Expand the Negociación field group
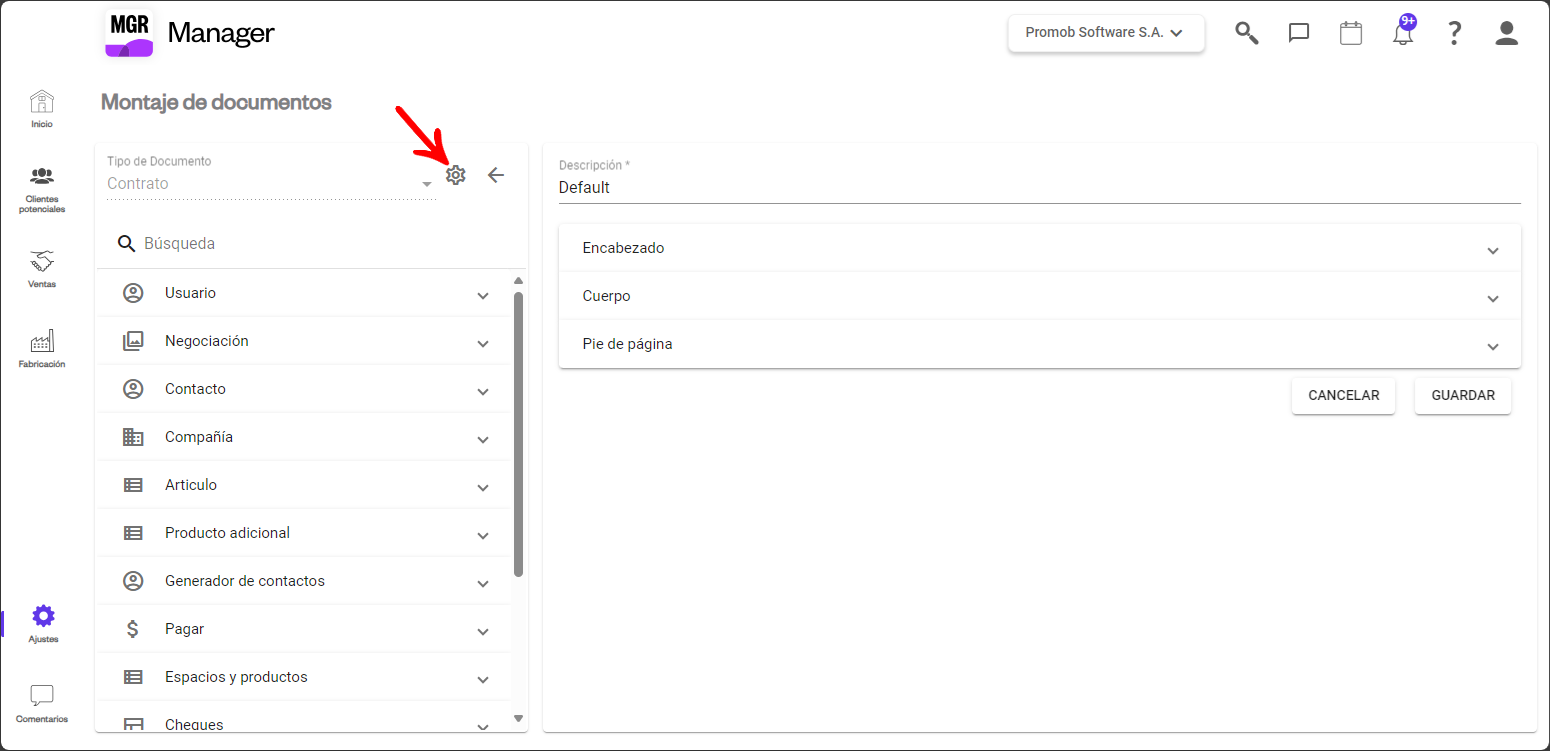Image resolution: width=1550 pixels, height=751 pixels. (x=305, y=341)
